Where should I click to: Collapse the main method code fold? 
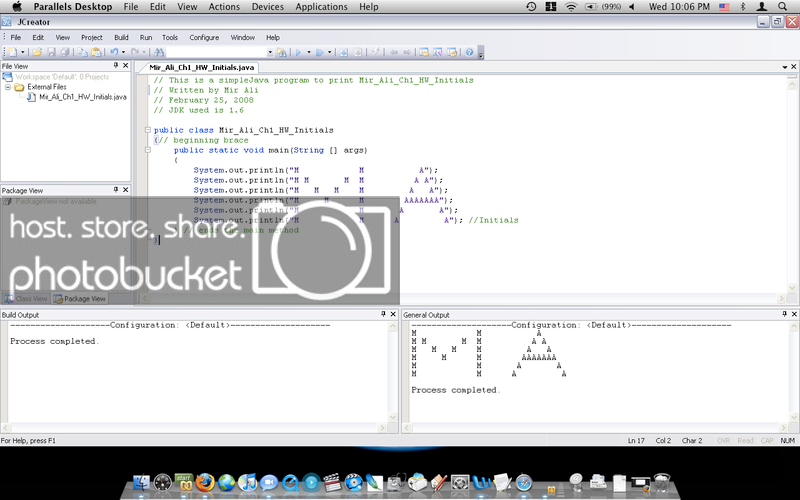tap(147, 150)
